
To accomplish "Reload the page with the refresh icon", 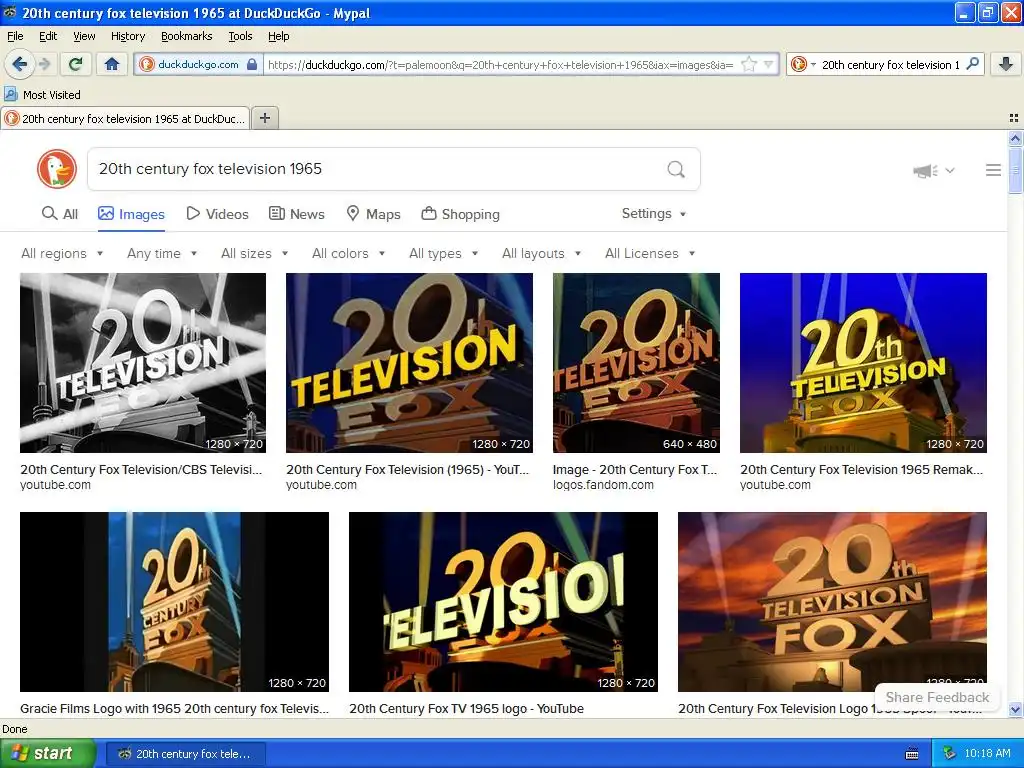I will click(x=76, y=64).
